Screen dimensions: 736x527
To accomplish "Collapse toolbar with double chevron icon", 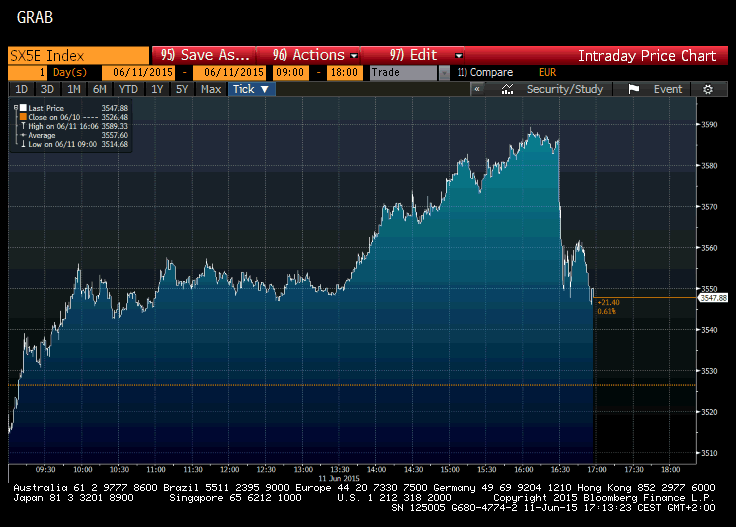I will [x=477, y=89].
